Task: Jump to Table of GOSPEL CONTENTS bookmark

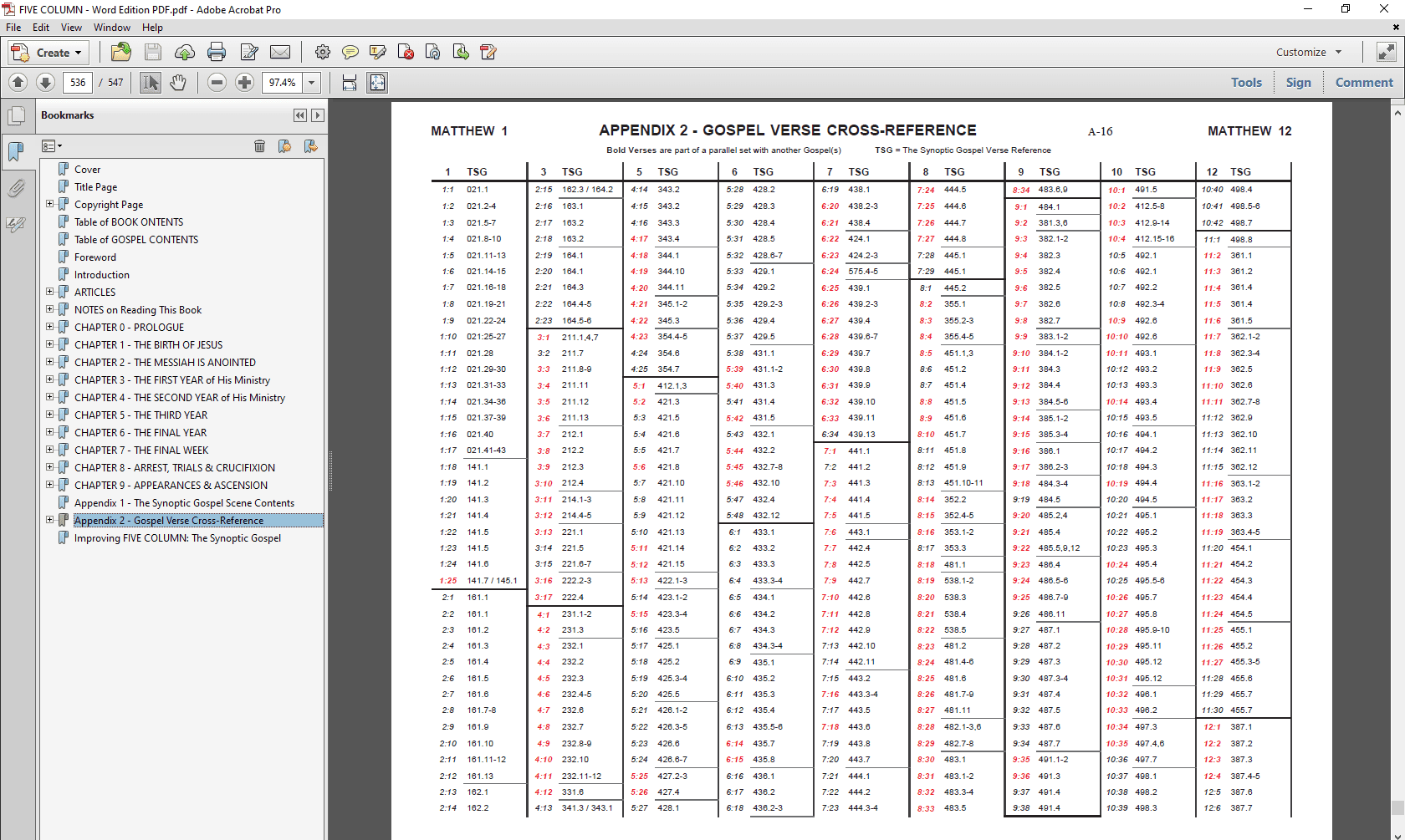Action: [x=136, y=240]
